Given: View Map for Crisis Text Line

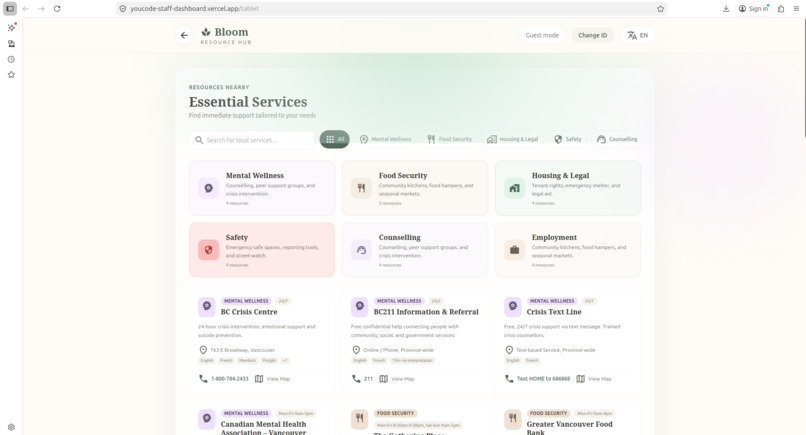Looking at the screenshot, I should (594, 379).
